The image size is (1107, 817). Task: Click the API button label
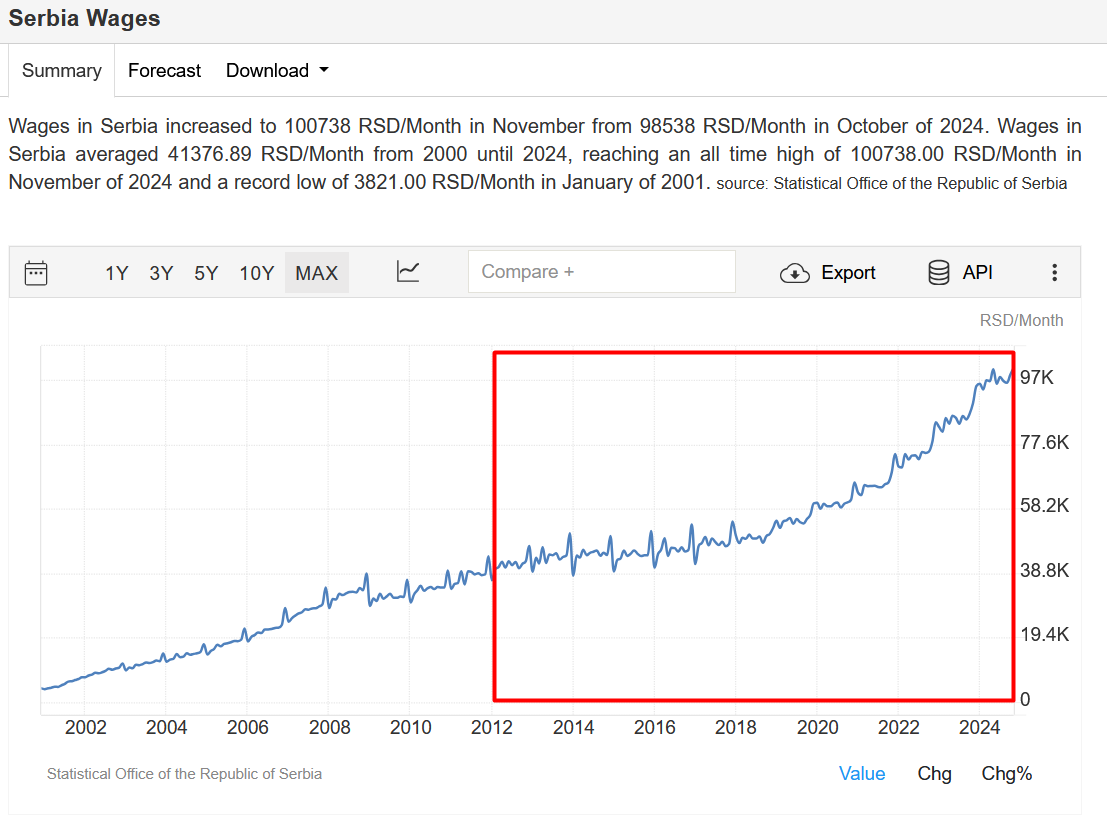pyautogui.click(x=977, y=272)
